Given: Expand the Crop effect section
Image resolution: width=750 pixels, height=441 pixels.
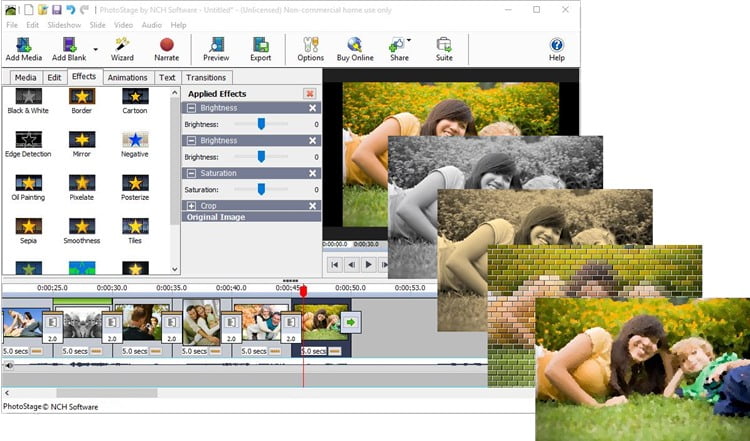Looking at the screenshot, I should click(x=191, y=206).
